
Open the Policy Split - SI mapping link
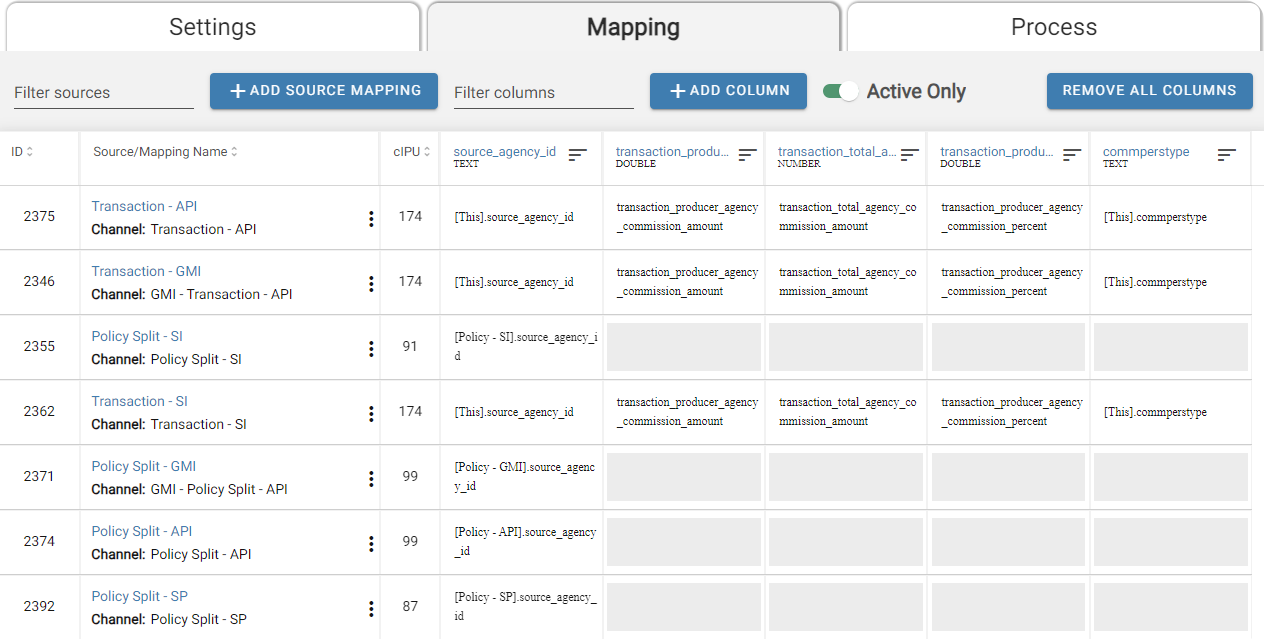pyautogui.click(x=137, y=336)
